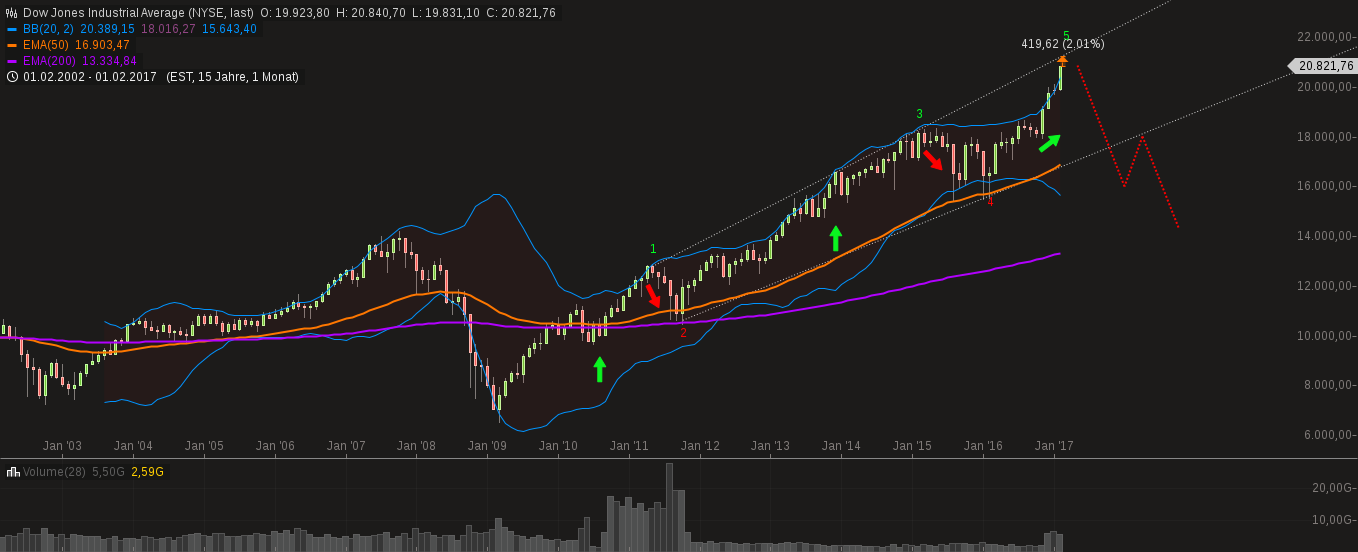Click the Jan '15 time axis label
The width and height of the screenshot is (1358, 552).
point(912,446)
